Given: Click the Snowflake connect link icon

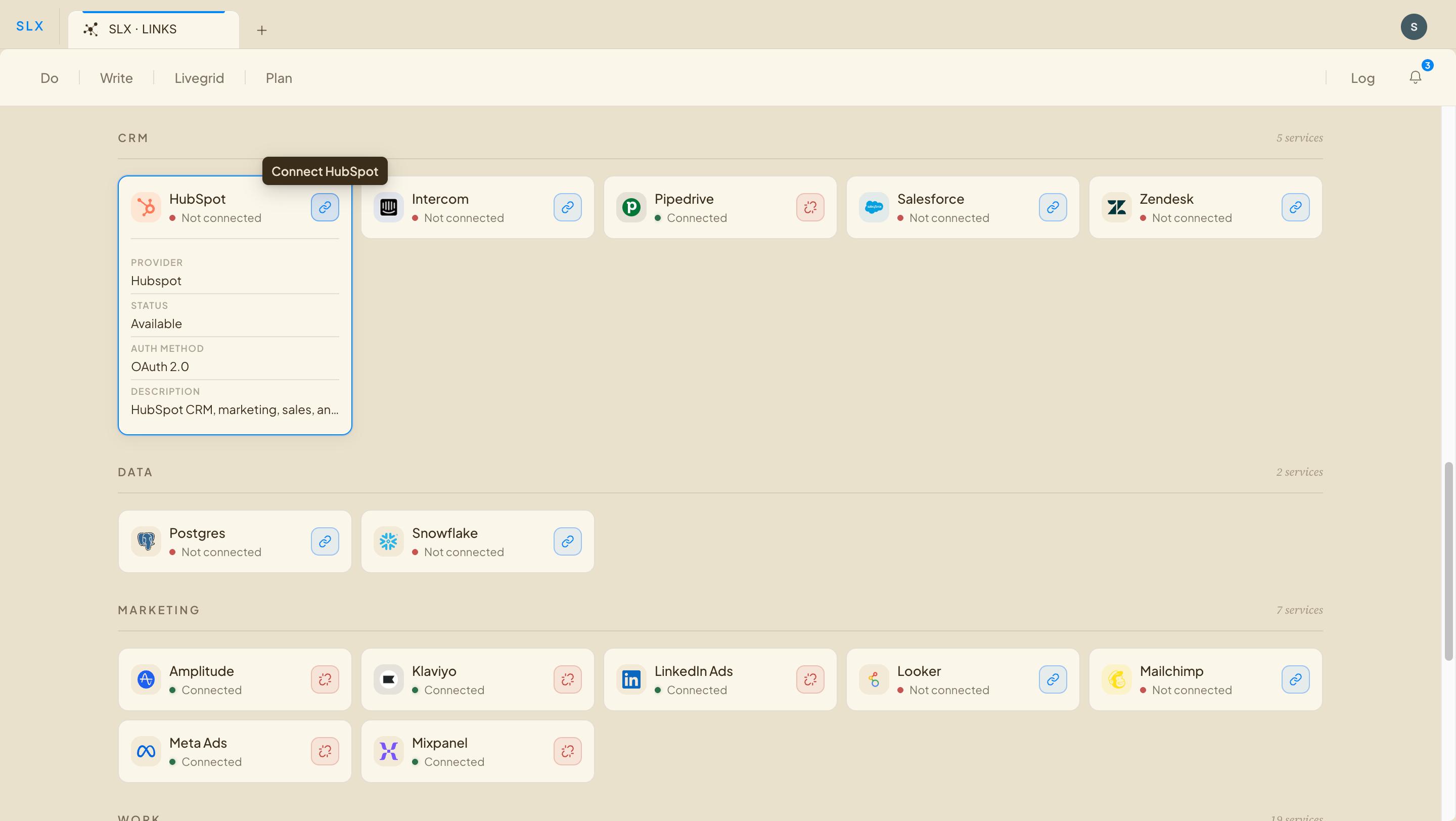Looking at the screenshot, I should point(567,541).
